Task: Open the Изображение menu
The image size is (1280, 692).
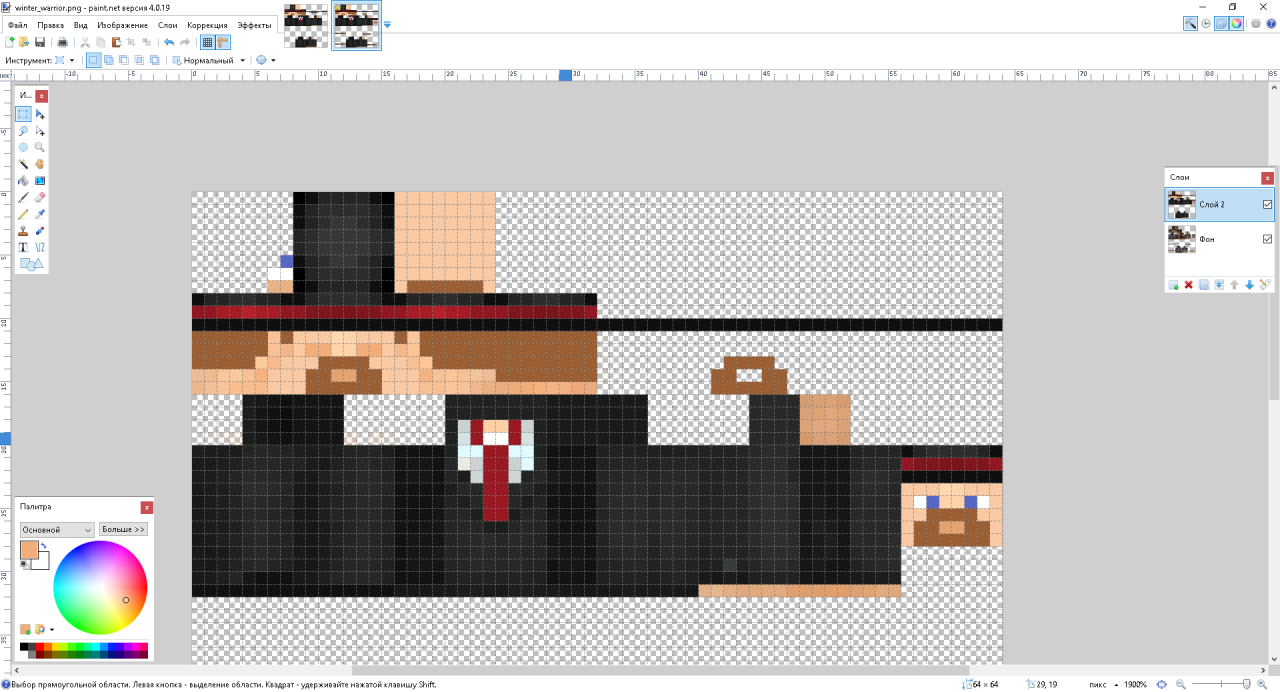Action: [x=123, y=25]
